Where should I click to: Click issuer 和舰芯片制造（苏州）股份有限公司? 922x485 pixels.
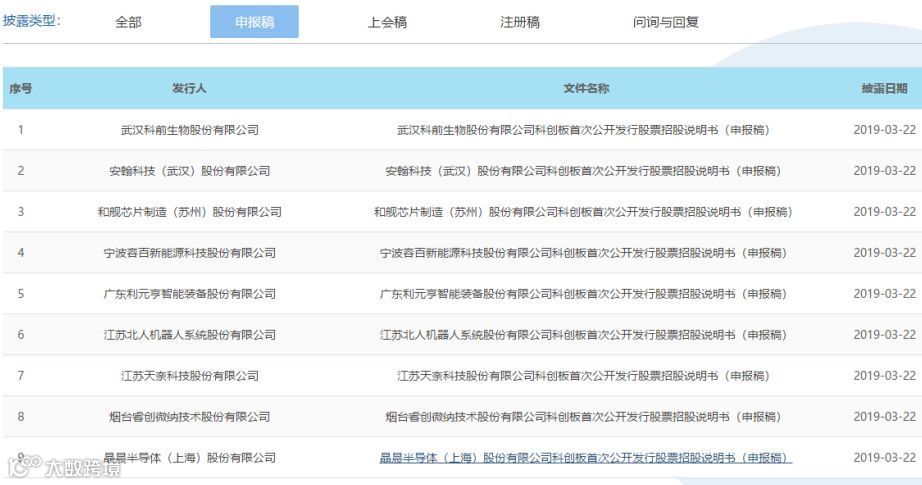189,212
